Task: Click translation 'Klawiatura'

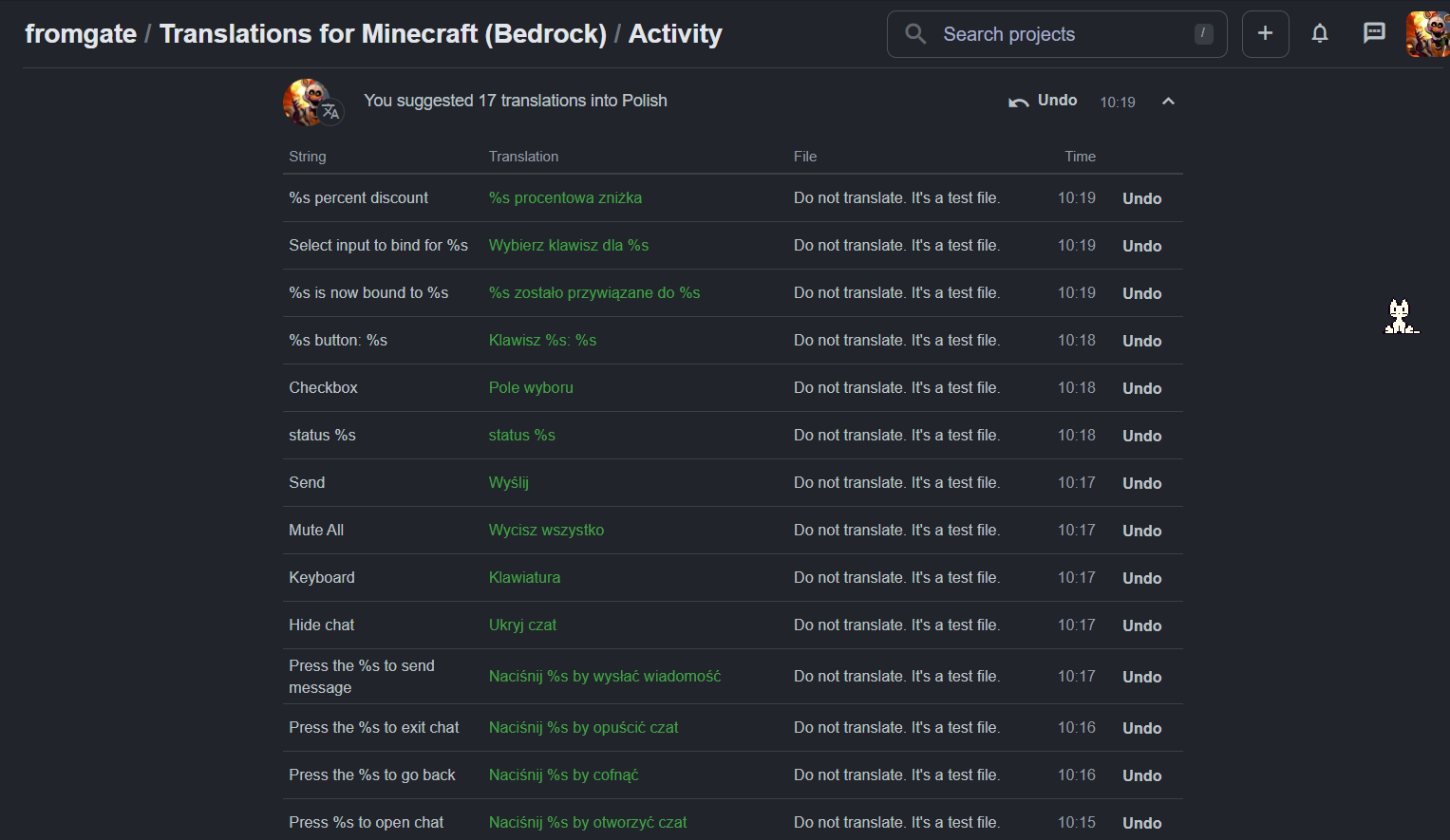Action: (x=524, y=577)
